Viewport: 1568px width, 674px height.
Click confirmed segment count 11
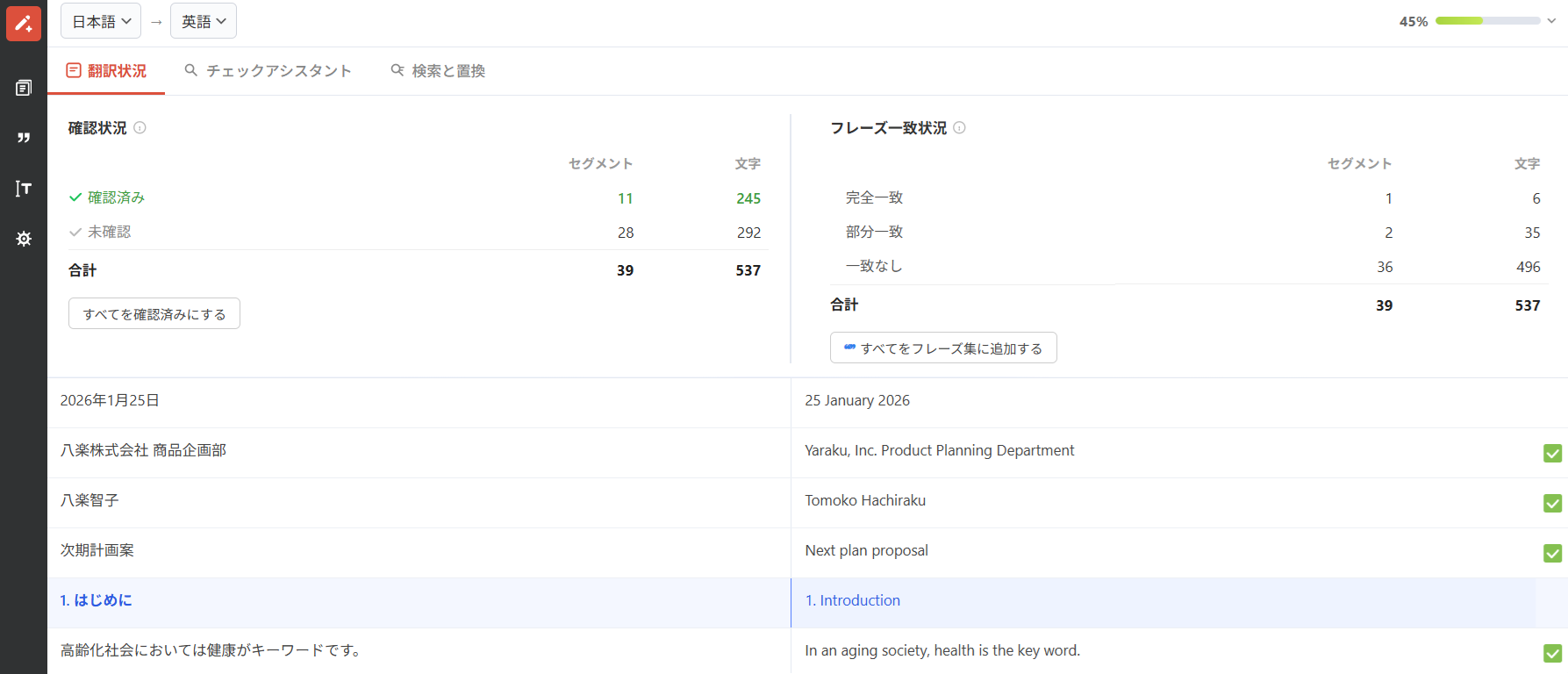point(625,198)
